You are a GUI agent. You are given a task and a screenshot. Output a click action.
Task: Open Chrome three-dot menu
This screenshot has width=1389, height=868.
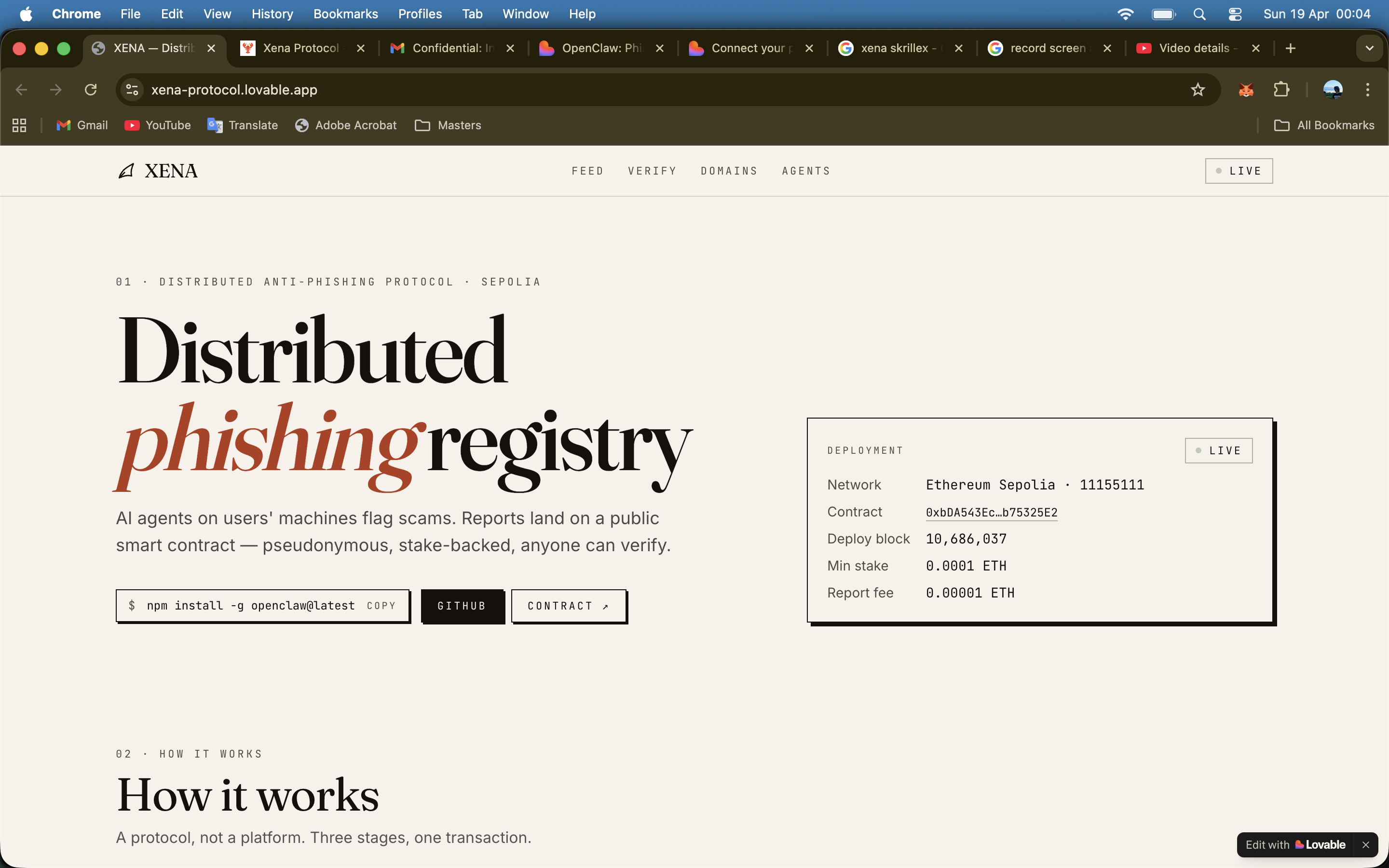[x=1368, y=90]
